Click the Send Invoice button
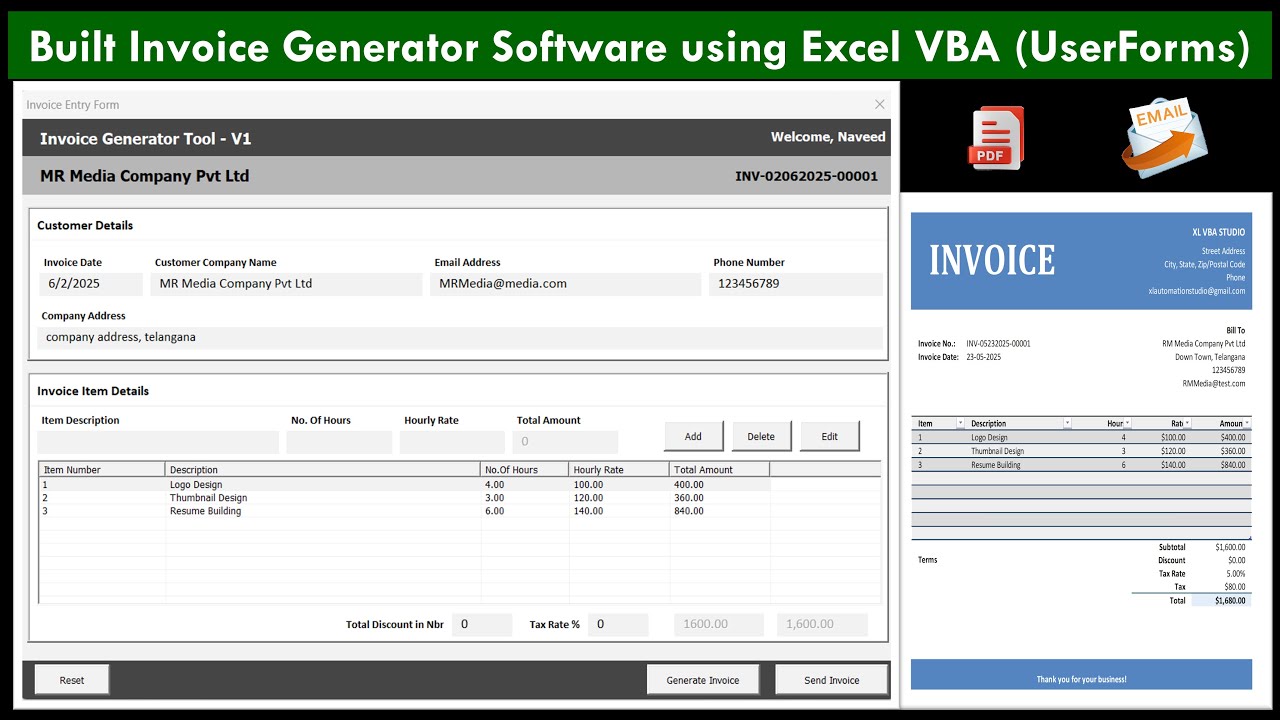 [x=831, y=680]
